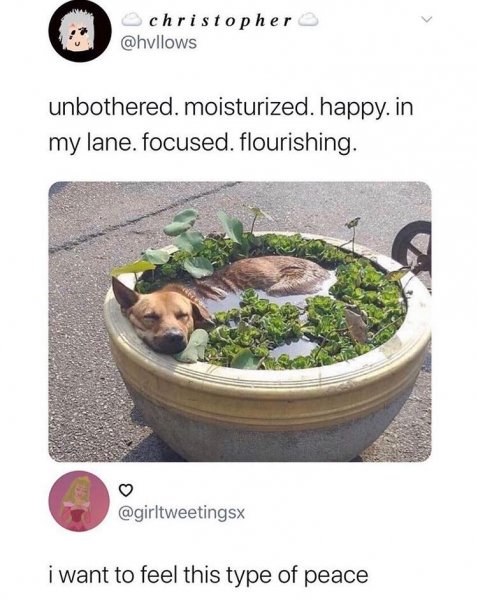
Task: Click the 'i want to feel this type of peace' caption
Action: pos(209,576)
